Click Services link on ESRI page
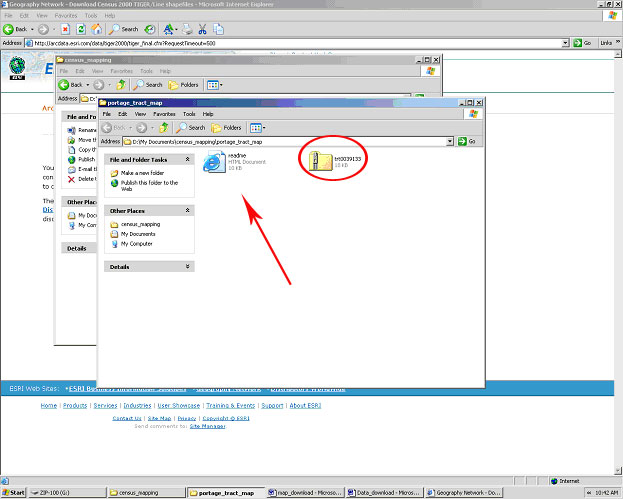Viewport: 623px width, 499px height. pos(105,406)
